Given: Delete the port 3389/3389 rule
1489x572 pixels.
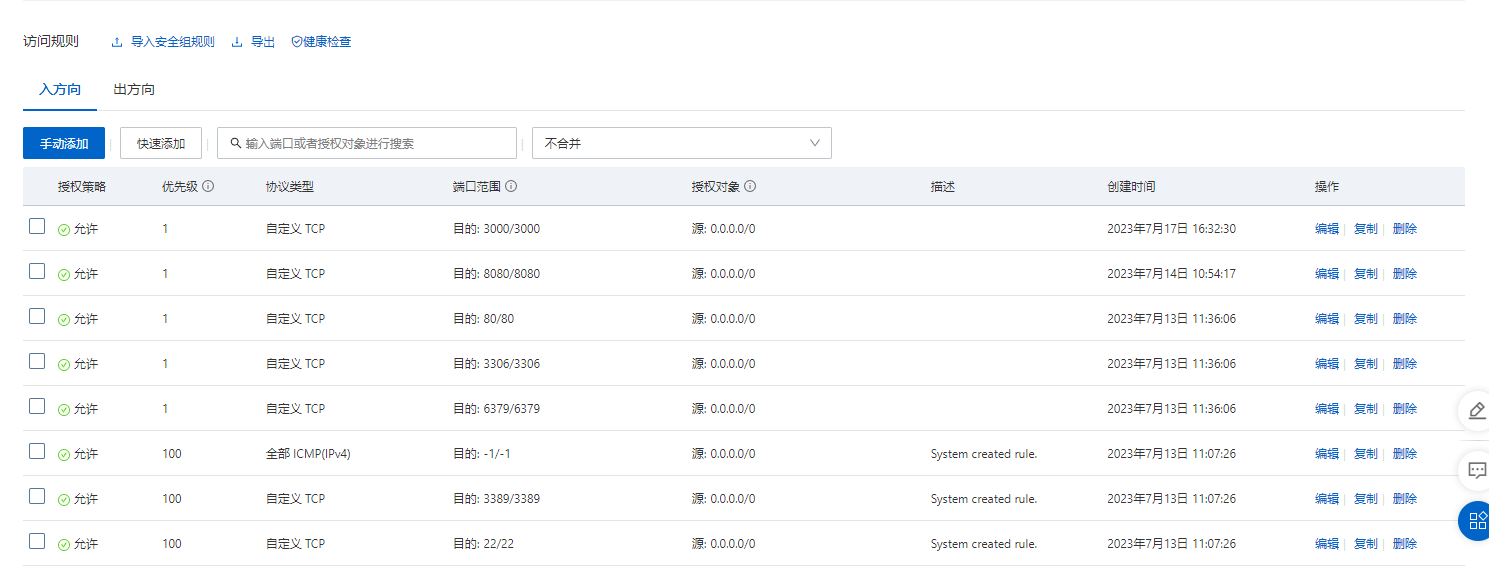Looking at the screenshot, I should 1405,499.
